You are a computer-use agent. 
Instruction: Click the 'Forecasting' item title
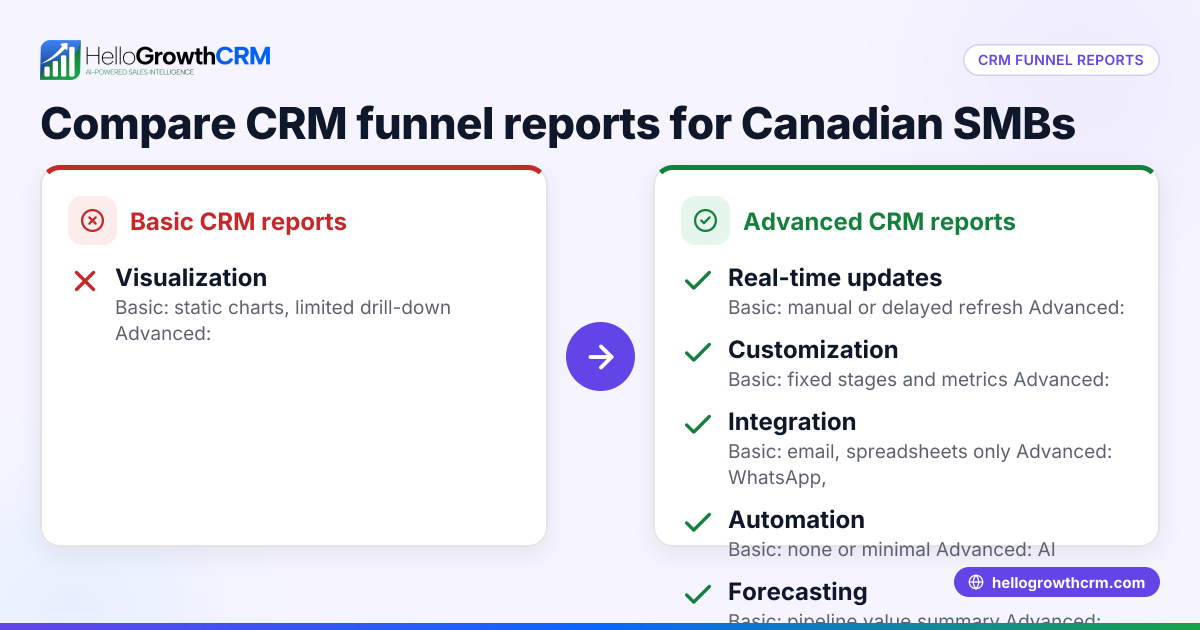point(797,592)
